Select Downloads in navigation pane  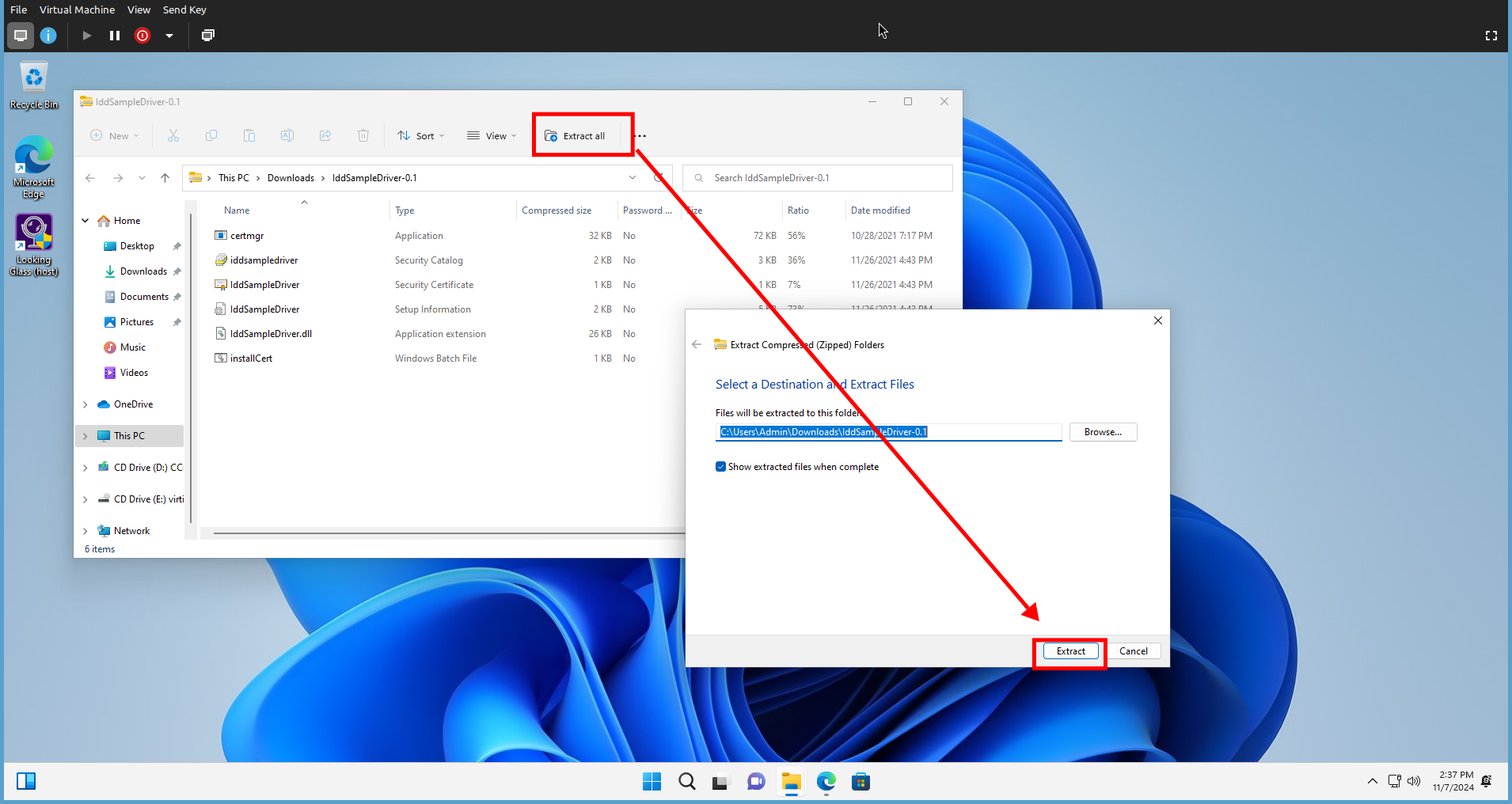pos(142,271)
